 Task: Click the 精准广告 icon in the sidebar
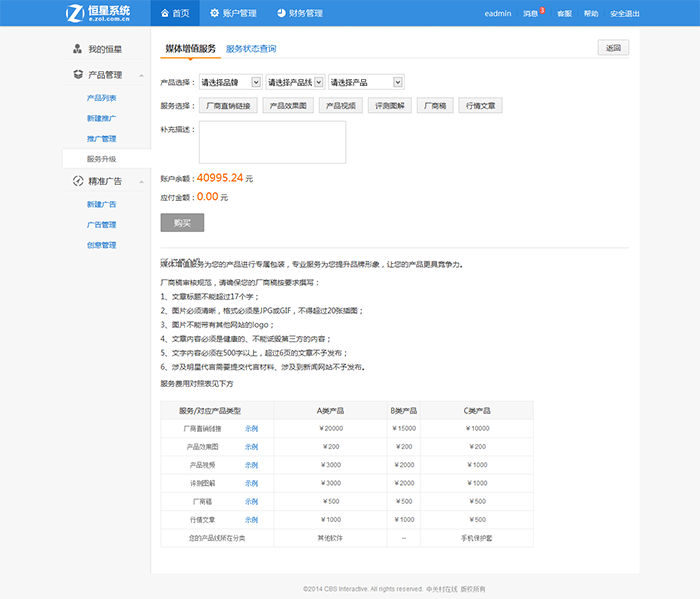[x=78, y=181]
